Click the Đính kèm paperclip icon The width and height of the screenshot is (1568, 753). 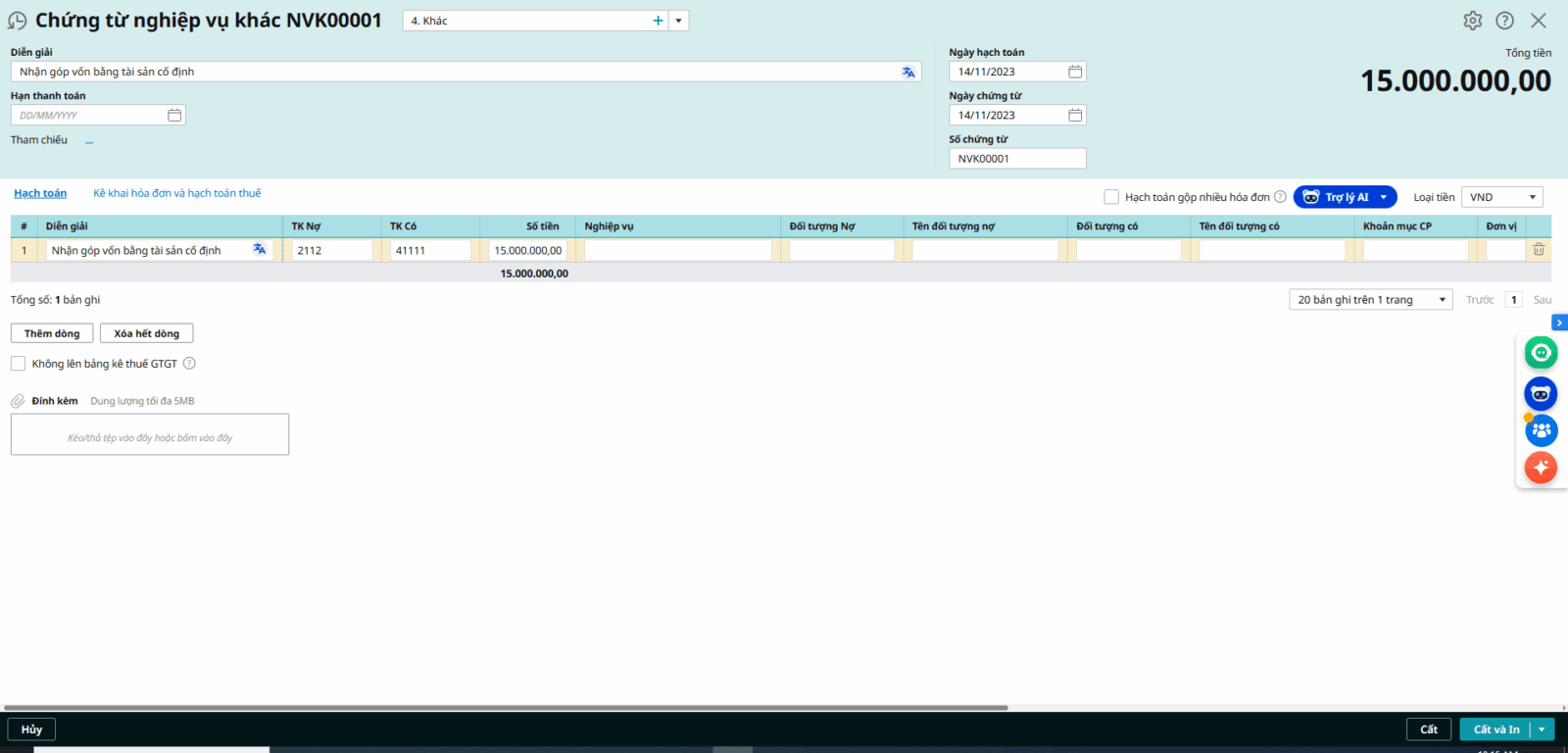(x=18, y=401)
